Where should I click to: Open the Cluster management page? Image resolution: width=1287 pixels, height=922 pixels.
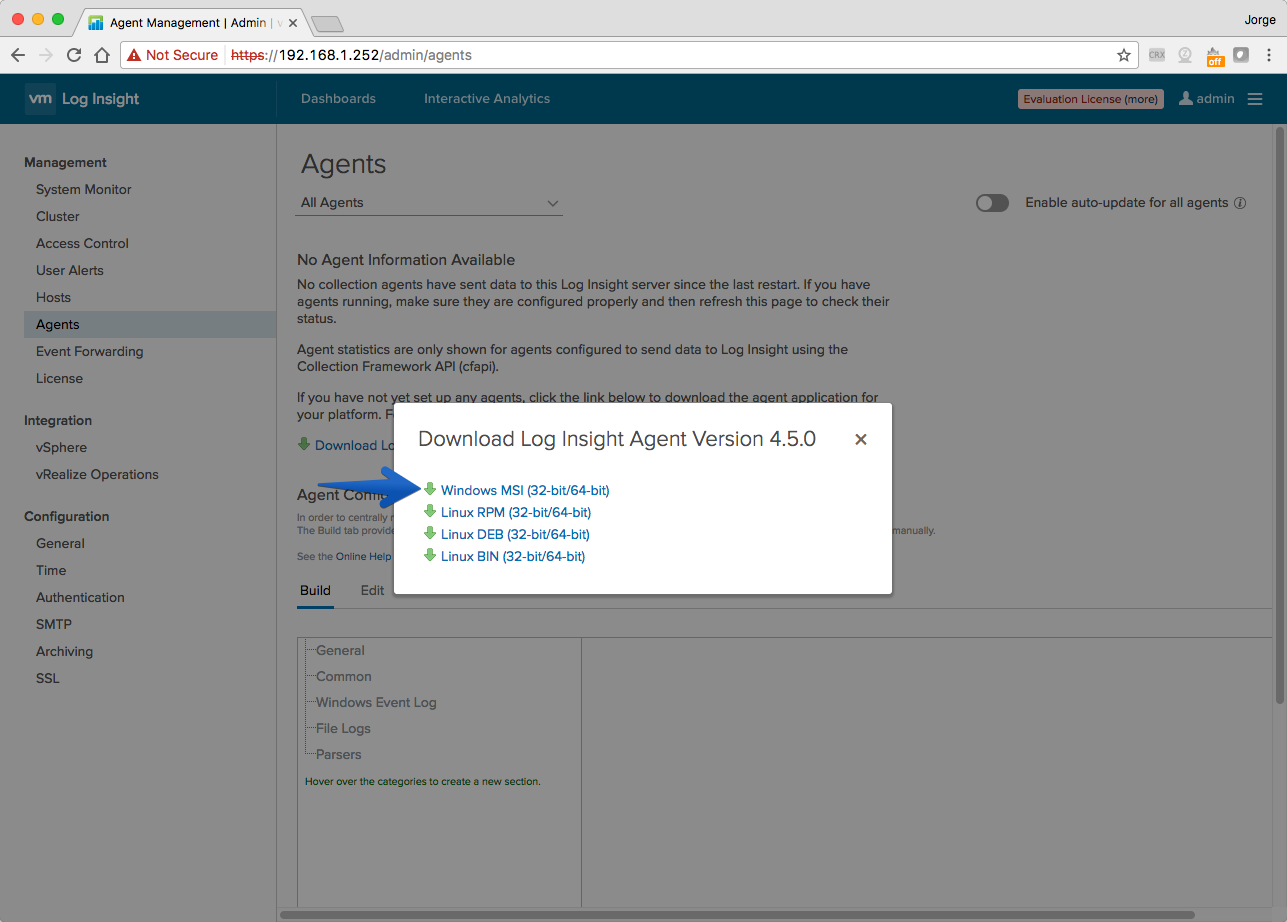click(x=58, y=216)
